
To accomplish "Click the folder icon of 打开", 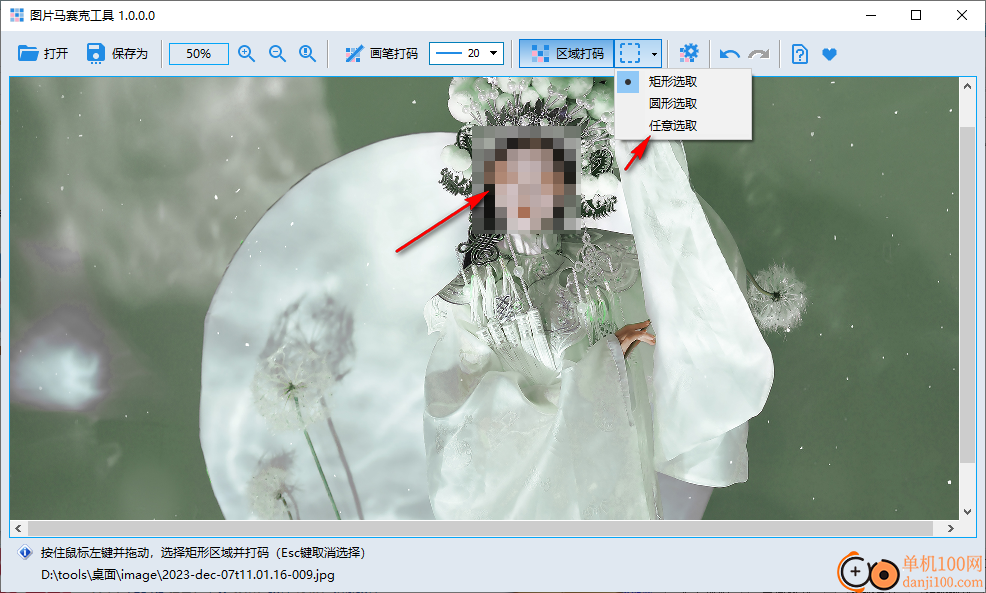I will 28,53.
